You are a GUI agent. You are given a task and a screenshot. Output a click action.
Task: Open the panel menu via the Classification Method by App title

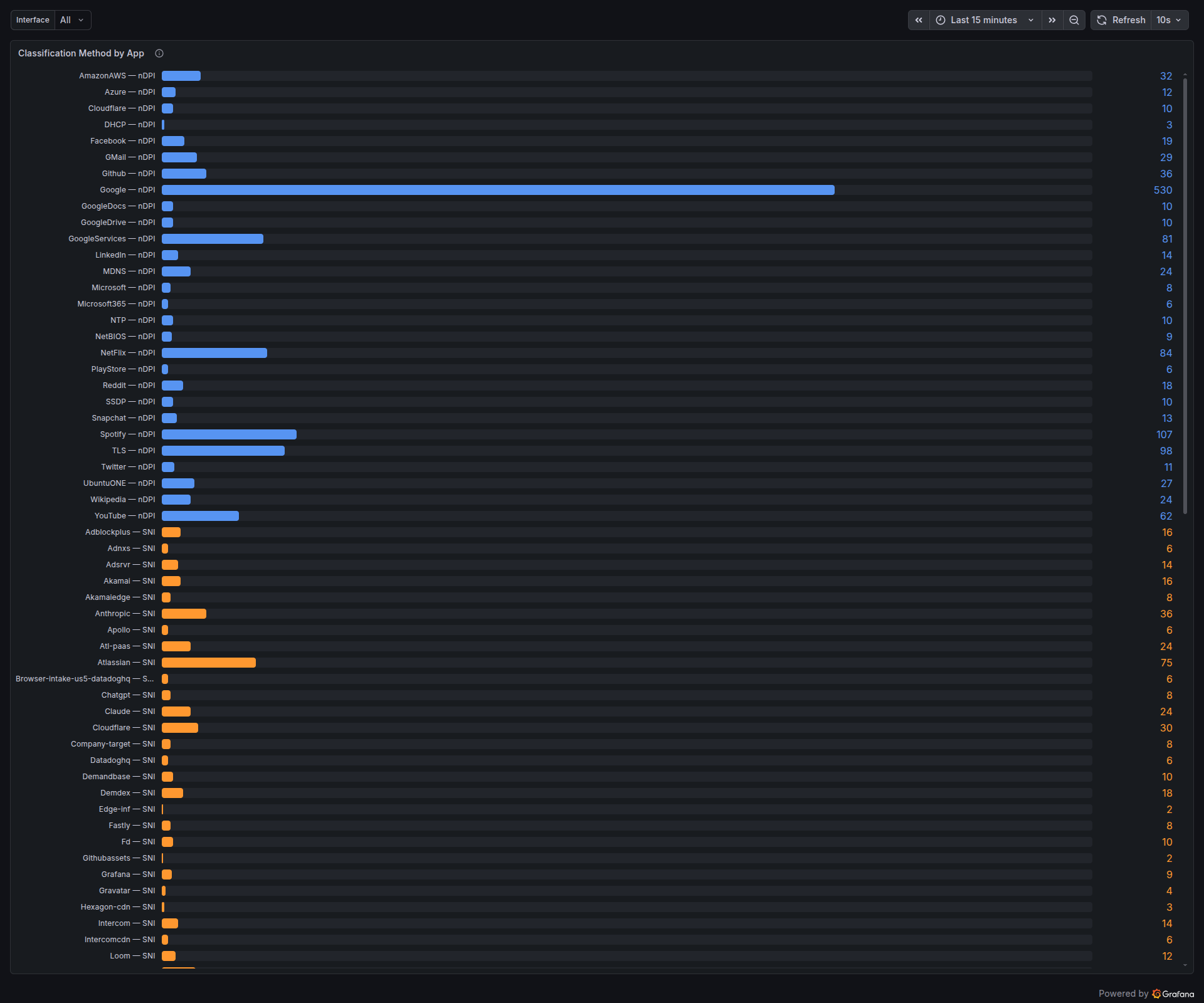click(x=80, y=53)
